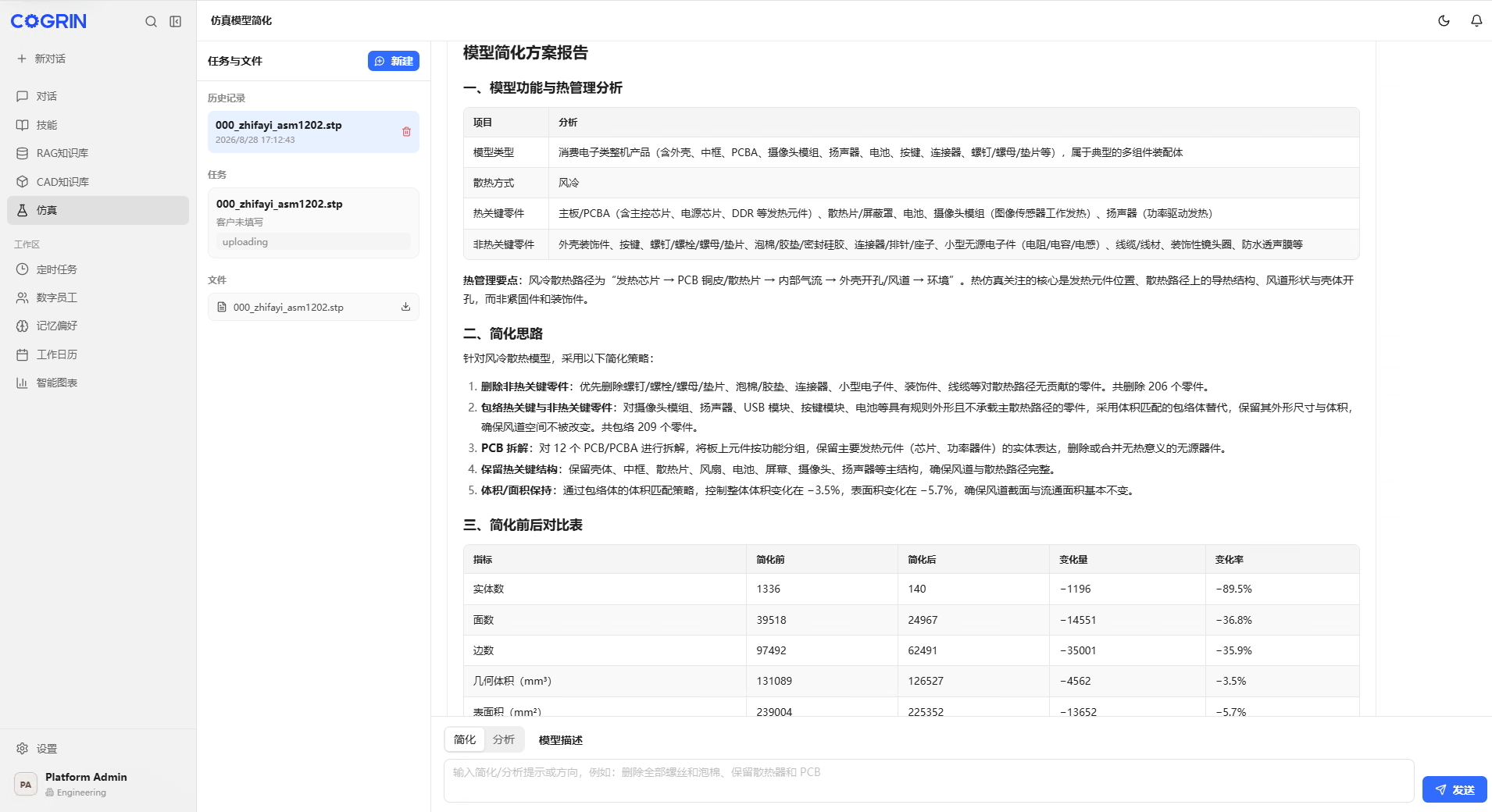Select the 仿真 sidebar item
The image size is (1492, 812).
tap(98, 210)
